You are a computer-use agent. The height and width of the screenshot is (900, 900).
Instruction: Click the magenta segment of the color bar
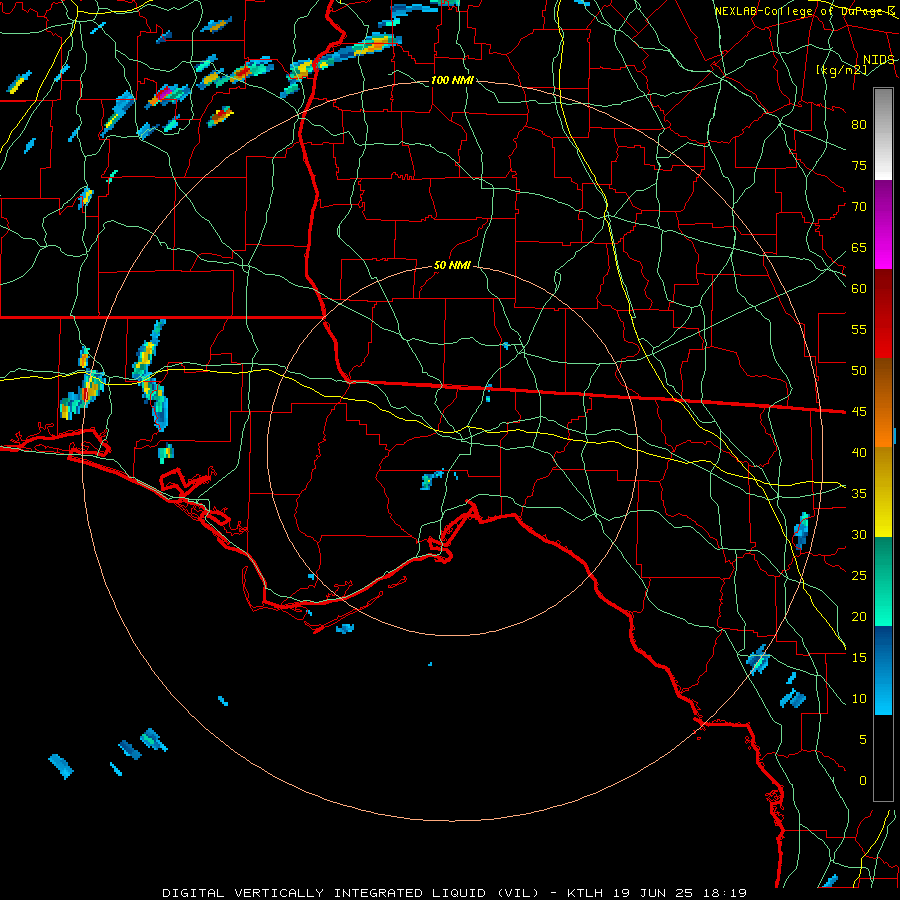(x=883, y=224)
